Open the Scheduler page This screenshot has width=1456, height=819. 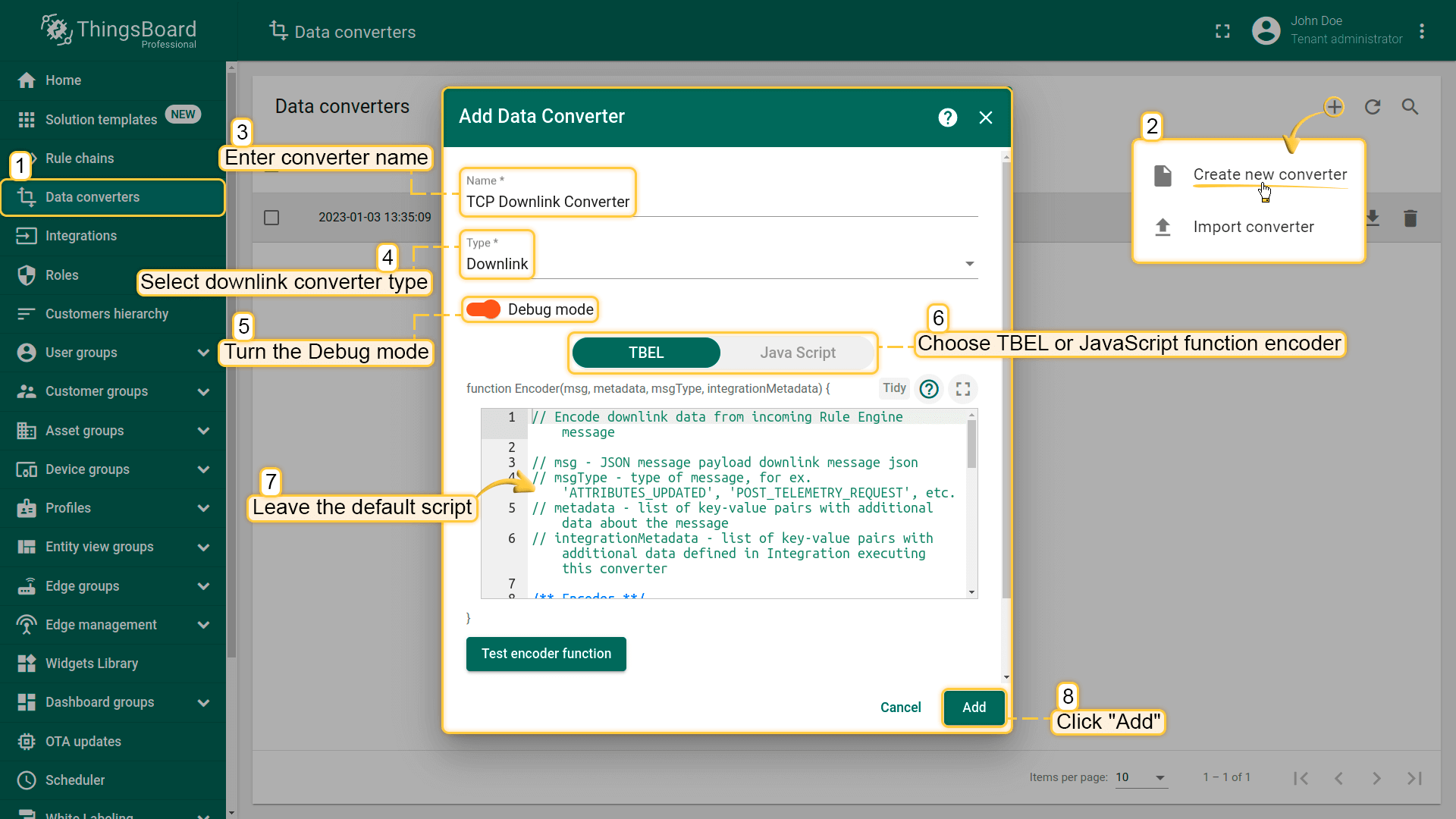tap(113, 780)
